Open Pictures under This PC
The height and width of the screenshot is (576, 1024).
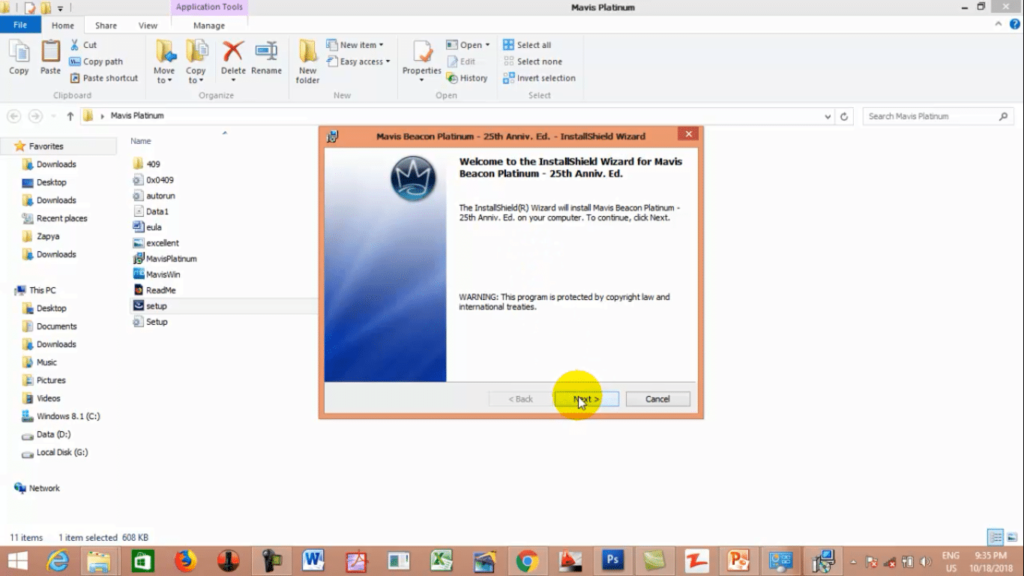tap(44, 380)
